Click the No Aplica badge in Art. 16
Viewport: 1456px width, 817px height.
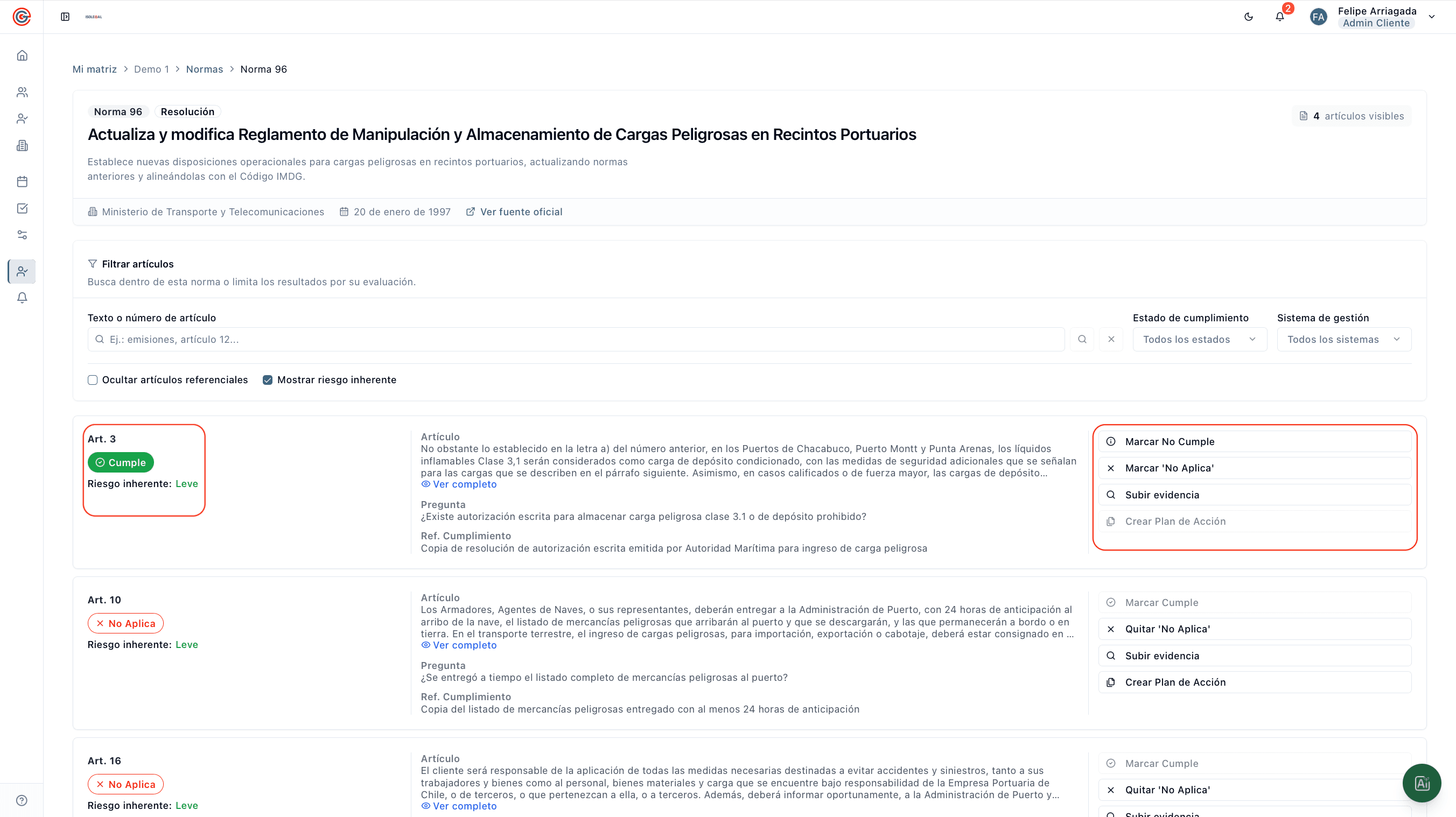pyautogui.click(x=125, y=784)
